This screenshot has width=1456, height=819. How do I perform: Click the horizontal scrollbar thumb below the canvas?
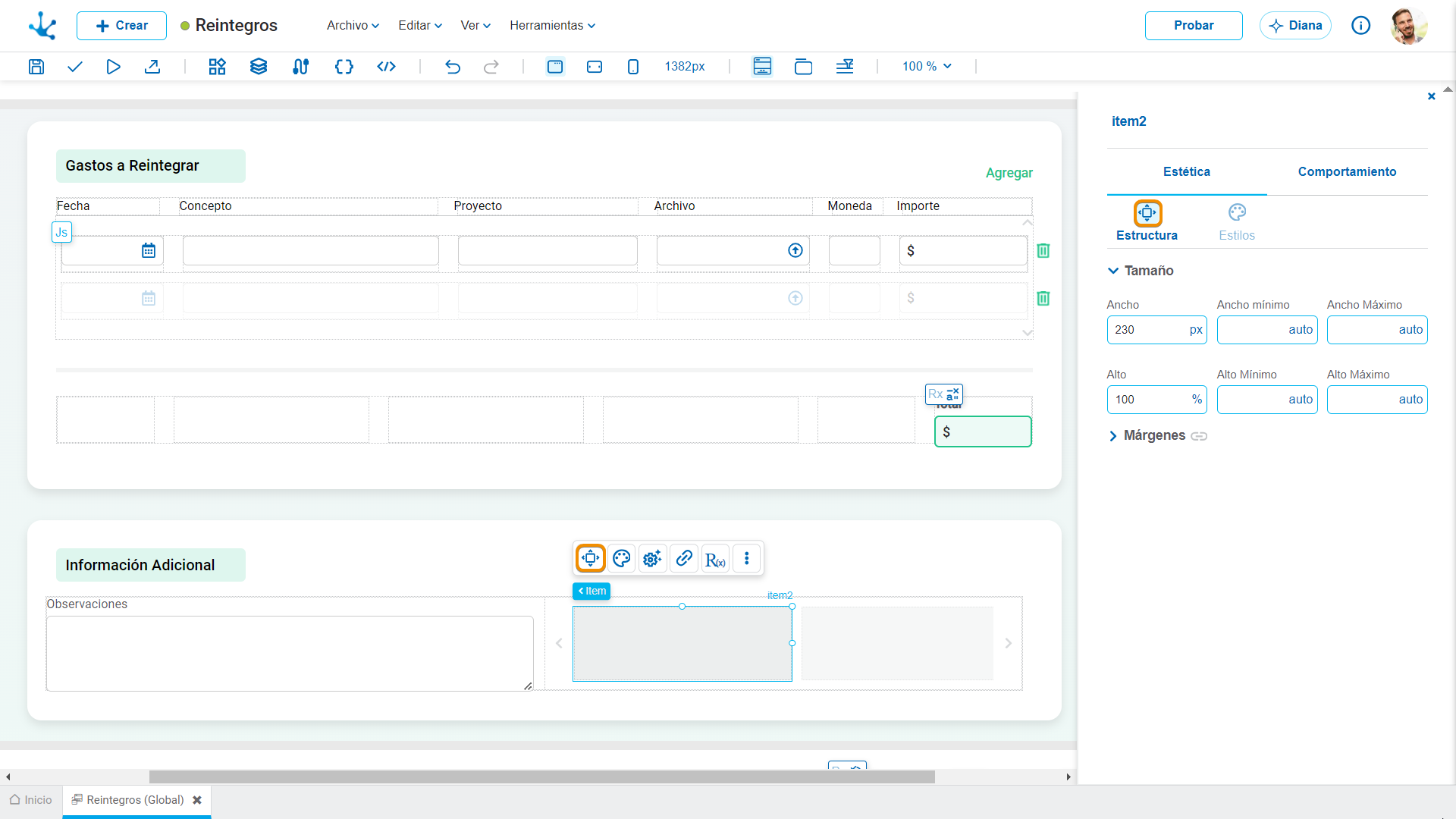coord(541,777)
